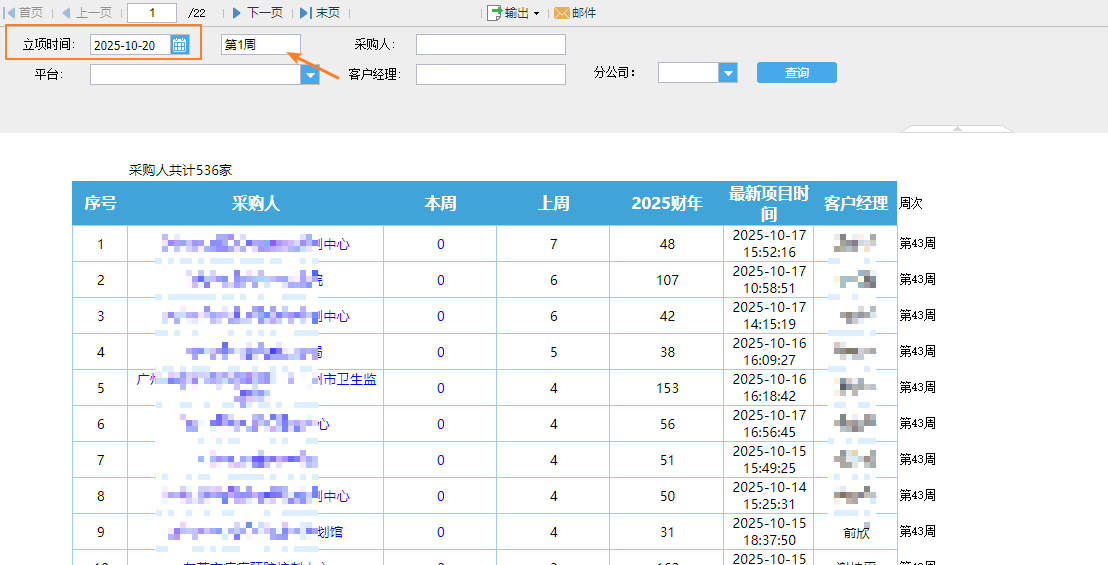Collapse the filter panel with the arrow handle
Image resolution: width=1108 pixels, height=565 pixels.
click(957, 128)
